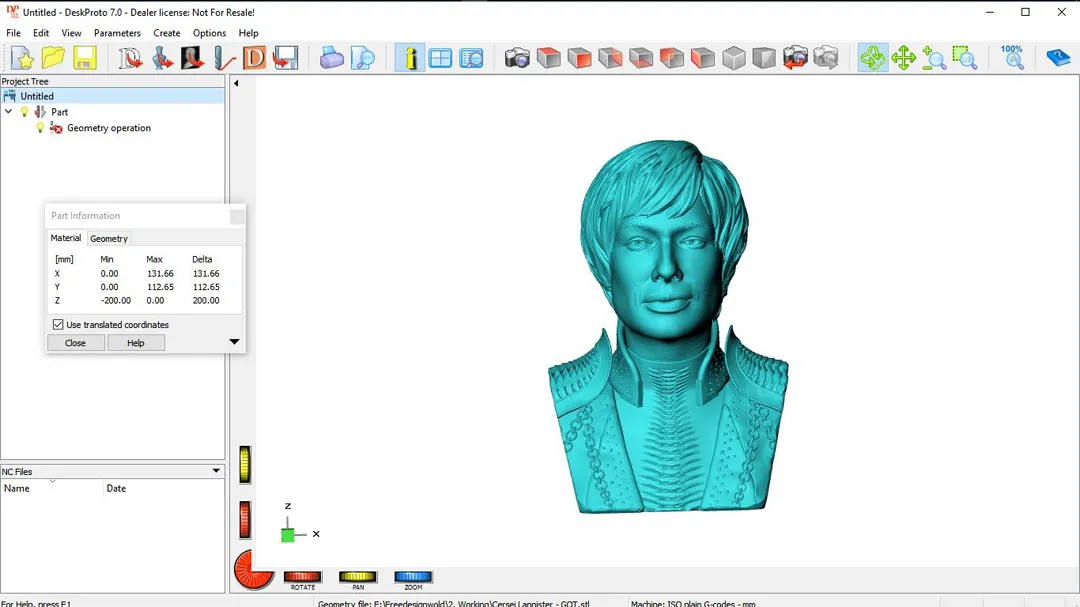Image resolution: width=1080 pixels, height=607 pixels.
Task: Select the Geometry operation tree item
Action: [x=109, y=127]
